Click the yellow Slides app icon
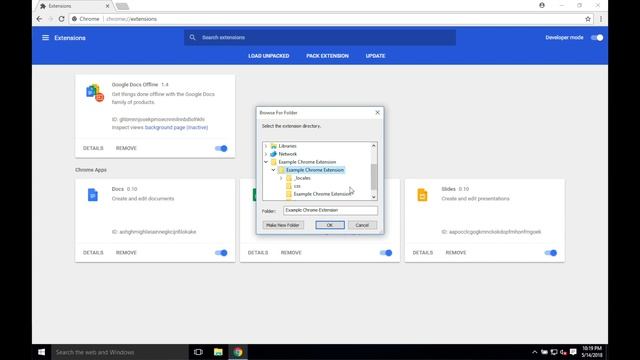The width and height of the screenshot is (640, 360). pos(422,195)
